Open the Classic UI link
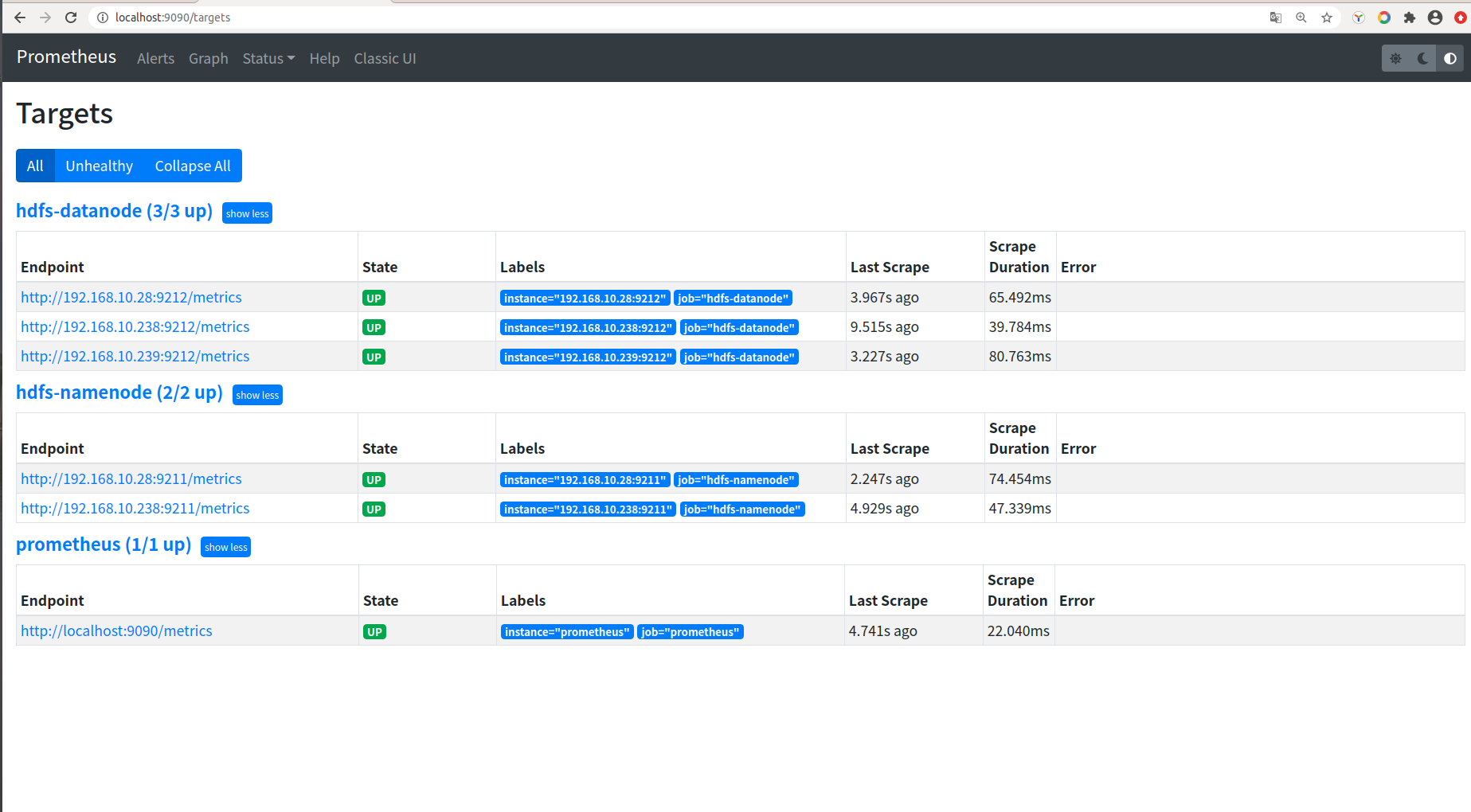The height and width of the screenshot is (812, 1471). click(x=385, y=58)
